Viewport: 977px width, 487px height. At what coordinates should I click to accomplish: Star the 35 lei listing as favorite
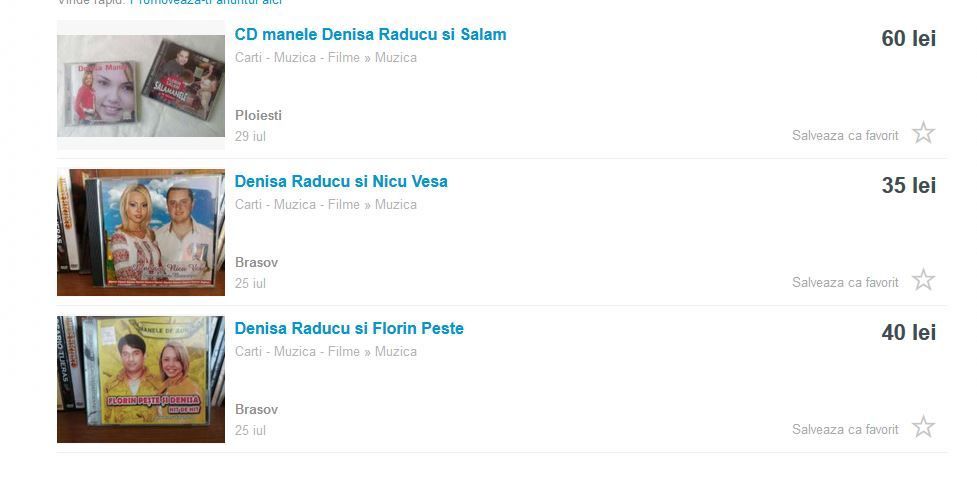[x=923, y=280]
